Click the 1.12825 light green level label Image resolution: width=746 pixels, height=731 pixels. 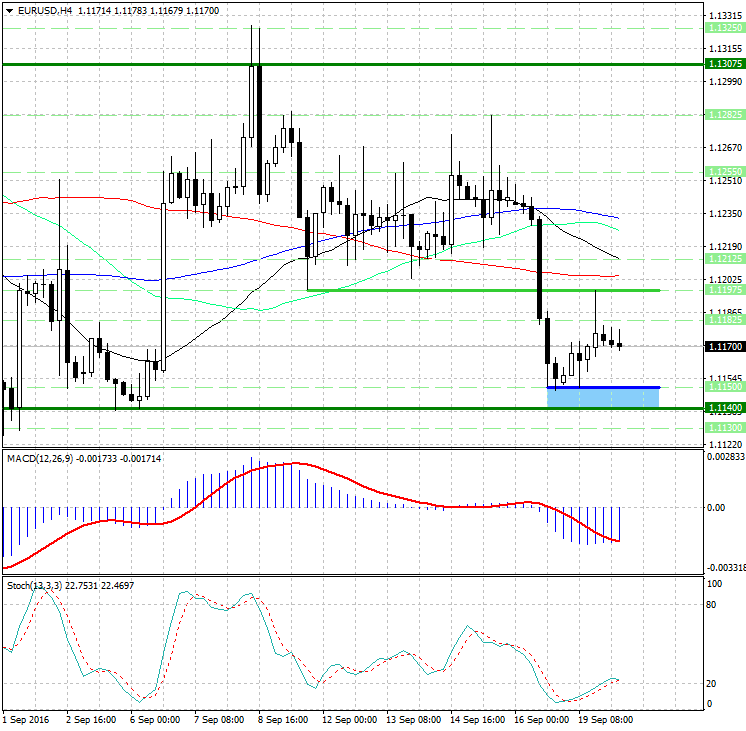725,115
